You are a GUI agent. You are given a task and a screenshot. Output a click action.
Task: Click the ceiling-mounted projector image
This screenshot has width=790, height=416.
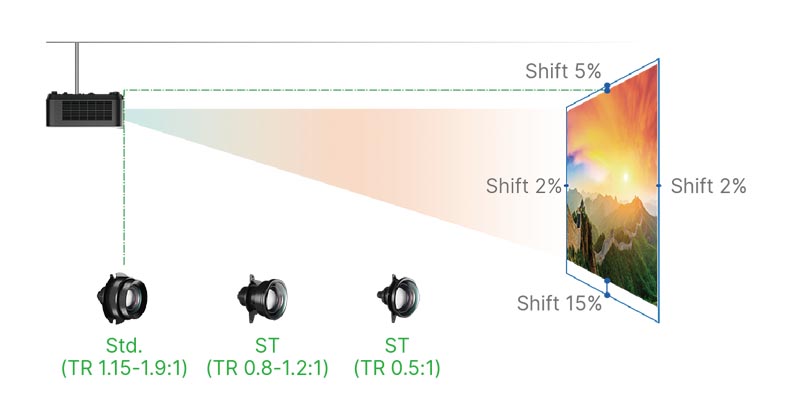point(85,109)
